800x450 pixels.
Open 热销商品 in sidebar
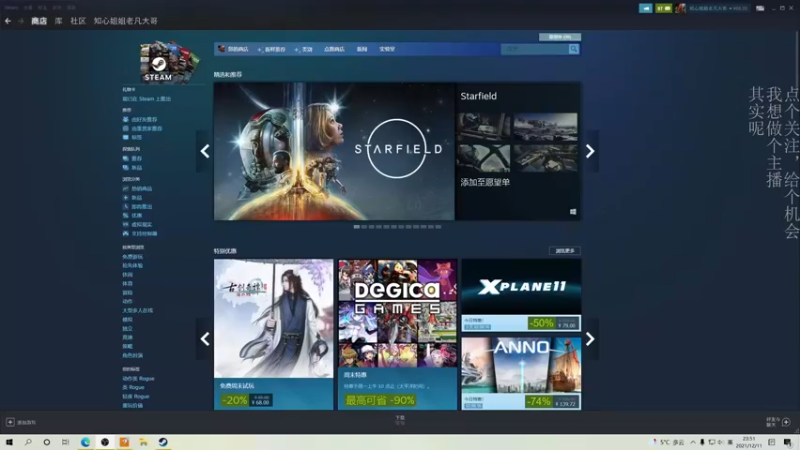[x=137, y=189]
